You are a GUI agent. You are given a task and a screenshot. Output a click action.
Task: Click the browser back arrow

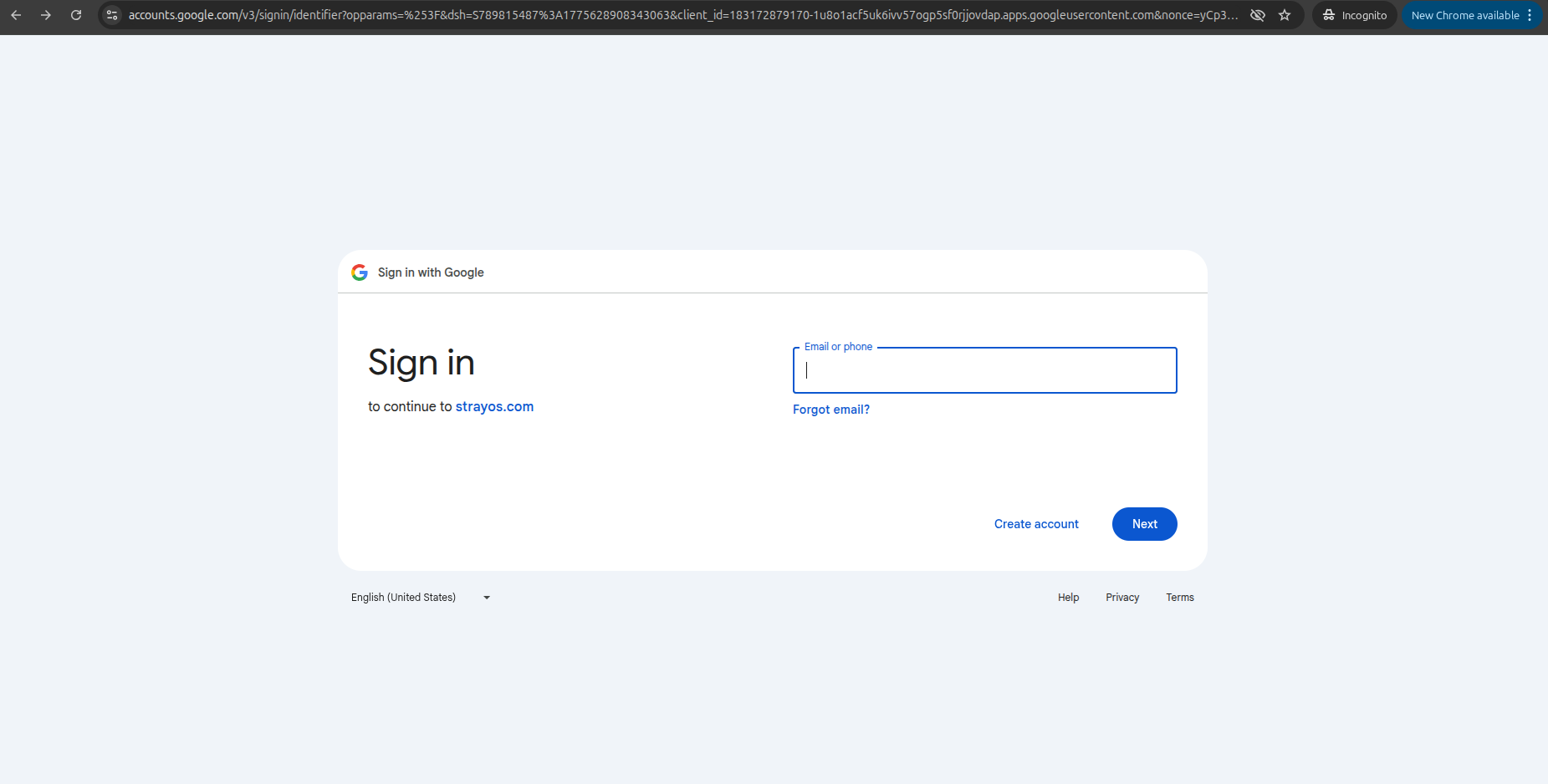point(16,15)
